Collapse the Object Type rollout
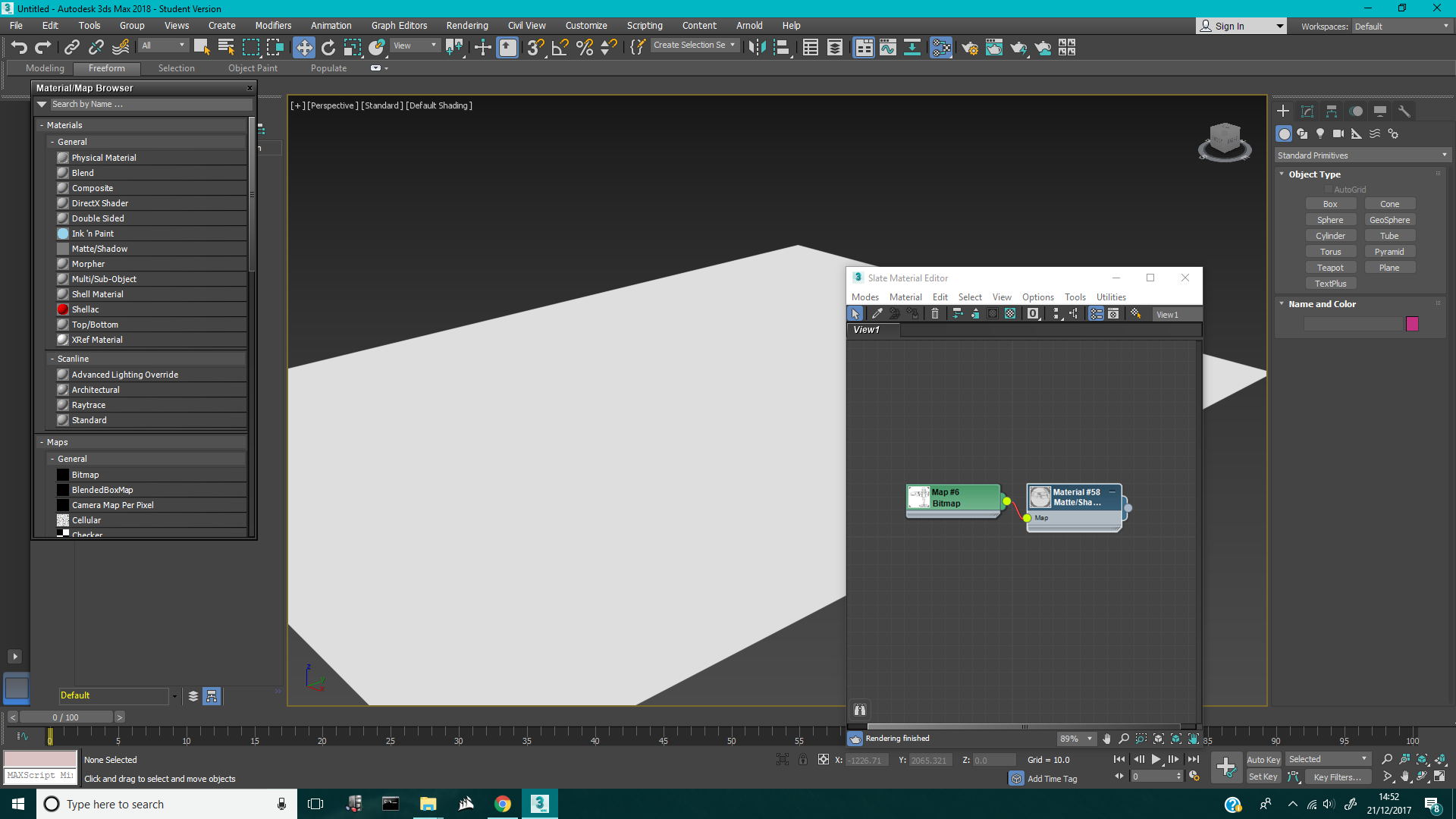The height and width of the screenshot is (819, 1456). (x=1282, y=174)
